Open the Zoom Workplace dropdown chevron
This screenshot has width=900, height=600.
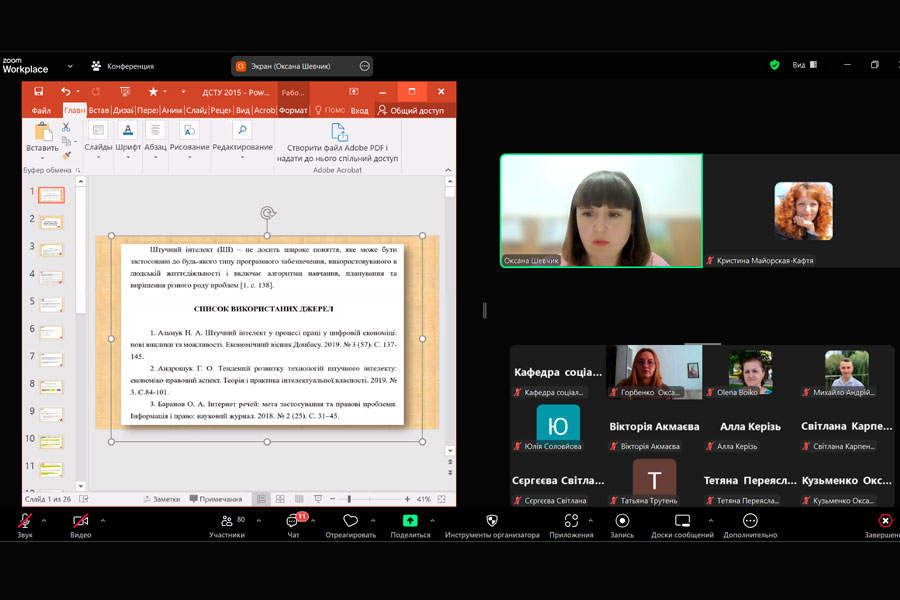70,66
